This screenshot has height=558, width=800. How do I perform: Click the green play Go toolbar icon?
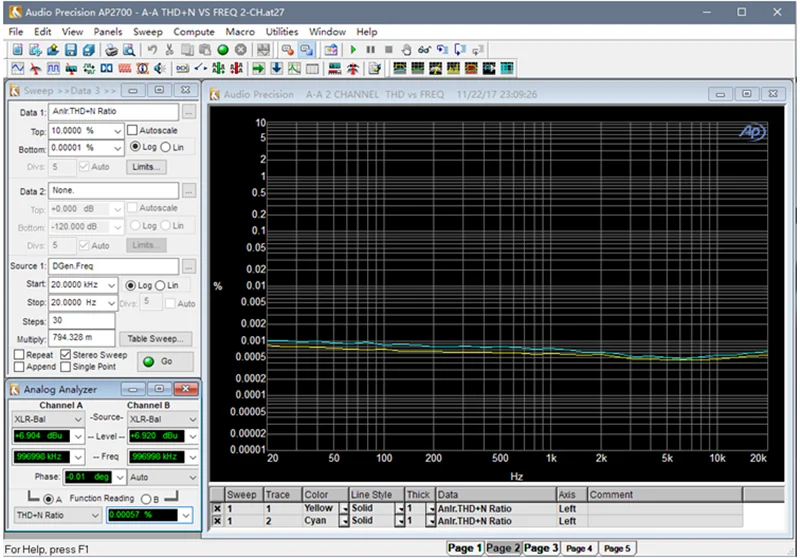[353, 49]
